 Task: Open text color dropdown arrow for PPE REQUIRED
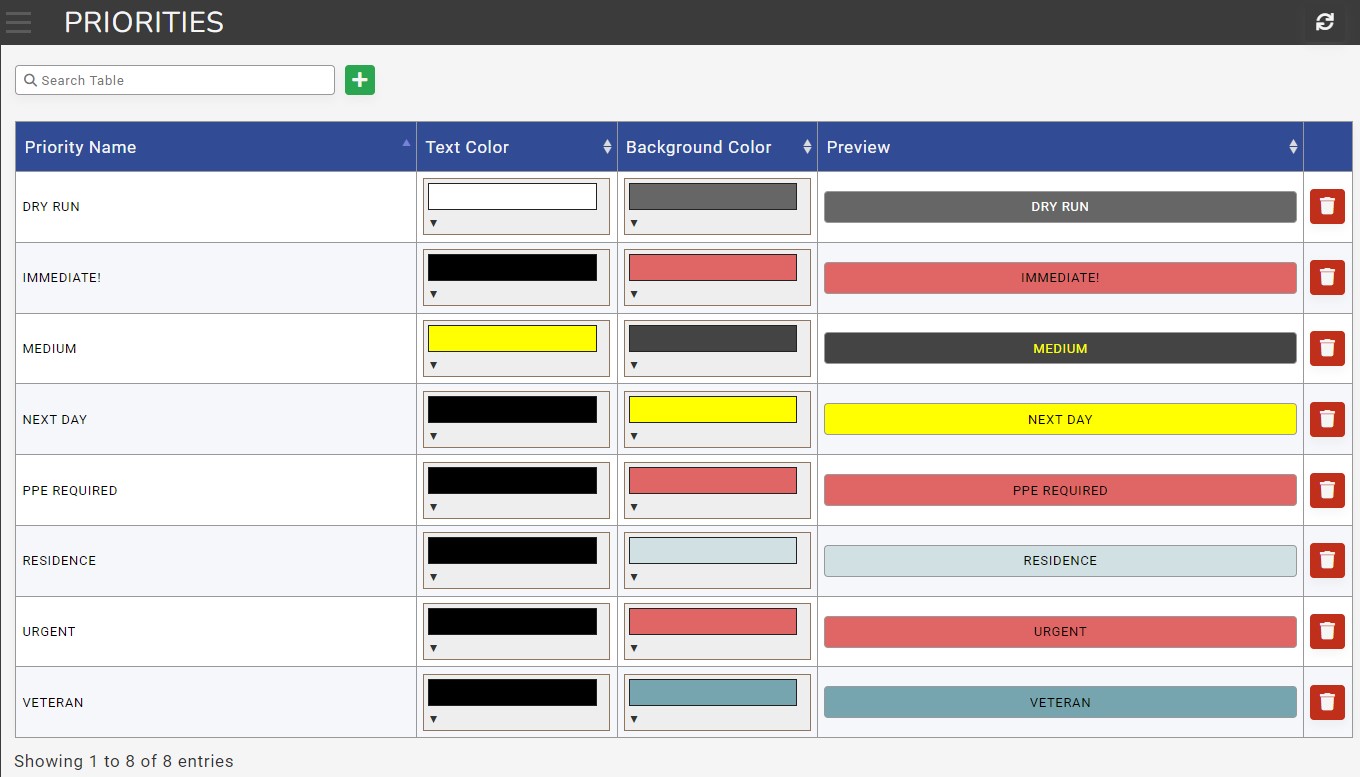tap(434, 507)
